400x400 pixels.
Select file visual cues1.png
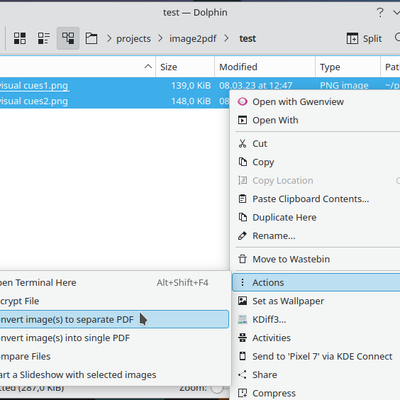[x=34, y=86]
